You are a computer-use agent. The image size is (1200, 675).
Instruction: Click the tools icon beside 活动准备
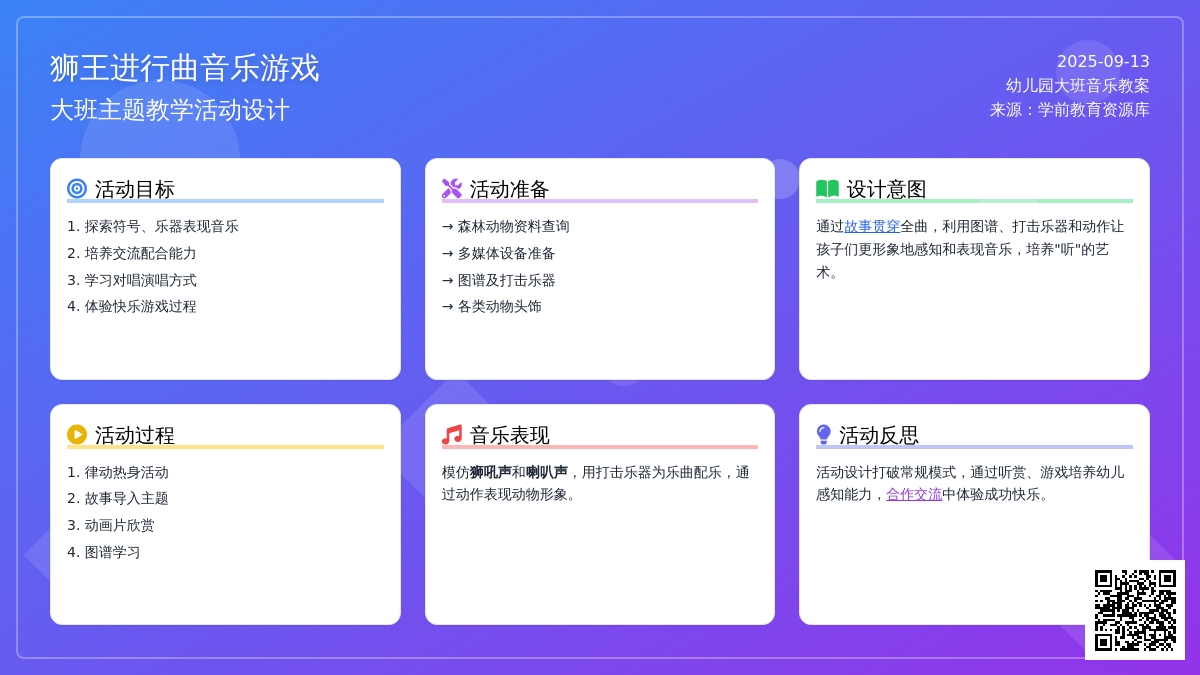452,188
